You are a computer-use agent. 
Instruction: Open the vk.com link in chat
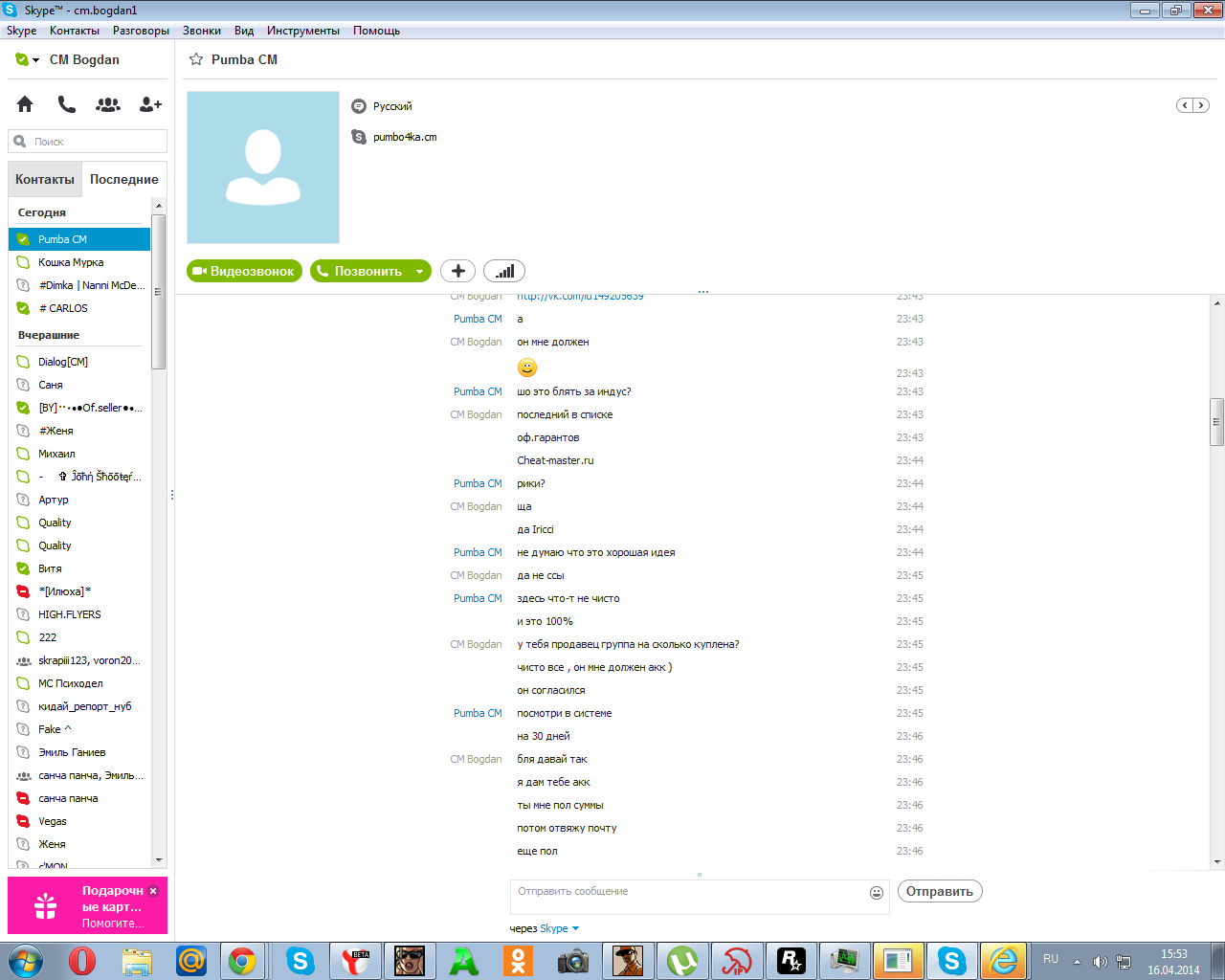(580, 298)
